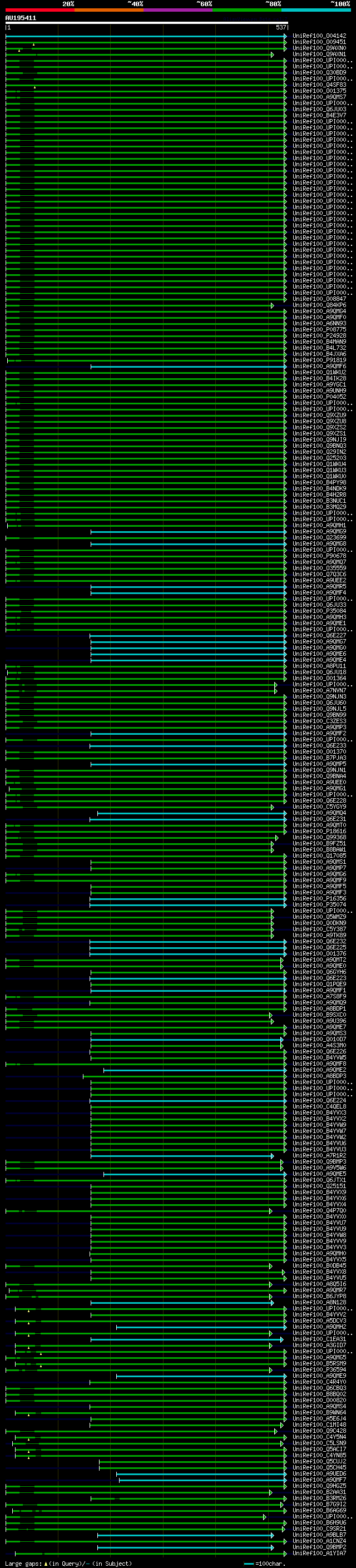
Task: Click hit UniRef100_A7NVN7
Action: point(319,690)
